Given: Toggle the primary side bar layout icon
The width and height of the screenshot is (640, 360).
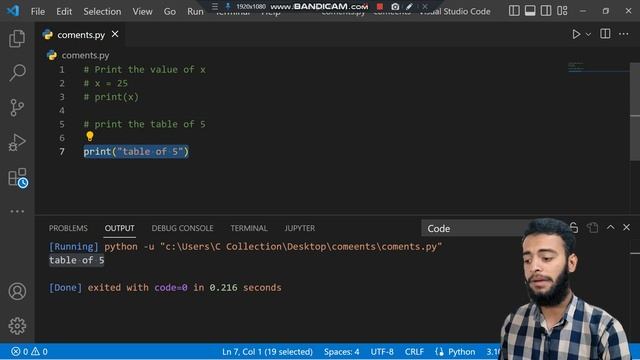Looking at the screenshot, I should click(514, 11).
